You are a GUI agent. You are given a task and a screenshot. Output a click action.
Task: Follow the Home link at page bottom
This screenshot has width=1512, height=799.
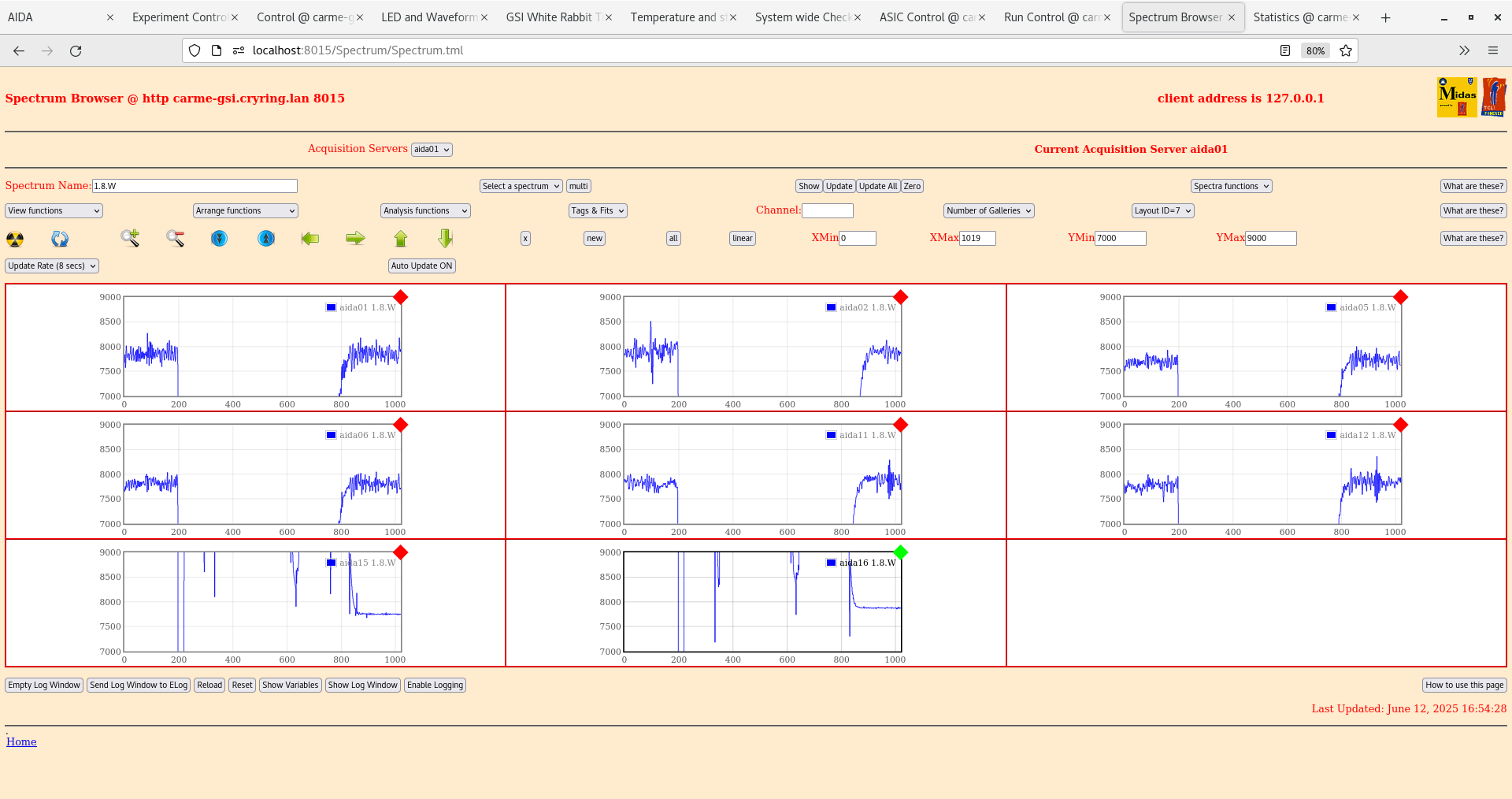(21, 741)
